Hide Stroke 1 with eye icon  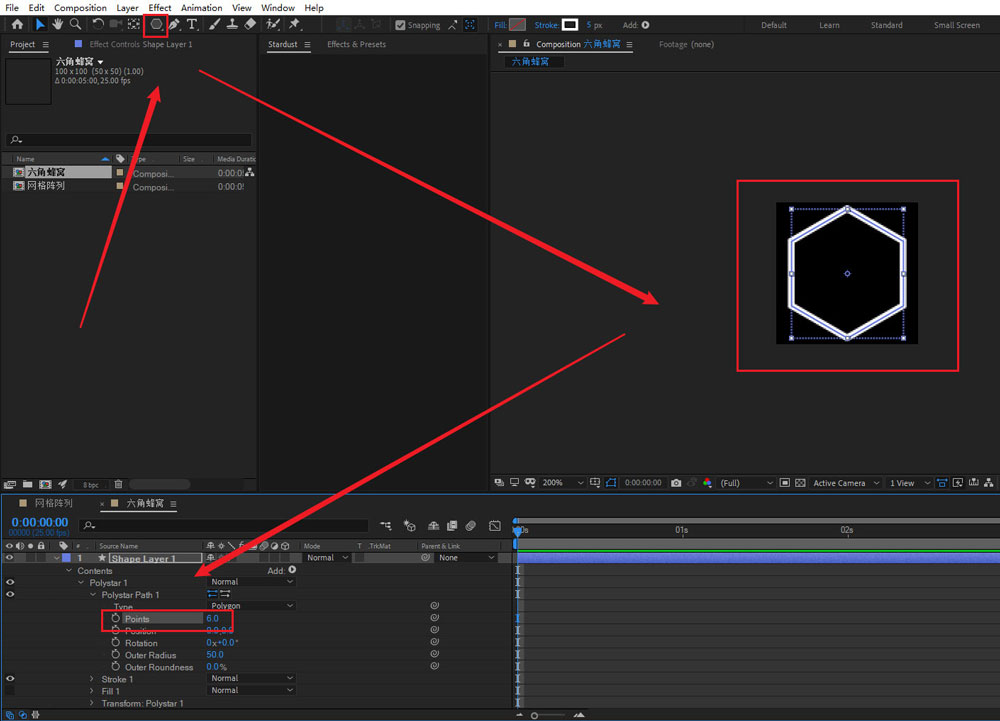tap(11, 679)
